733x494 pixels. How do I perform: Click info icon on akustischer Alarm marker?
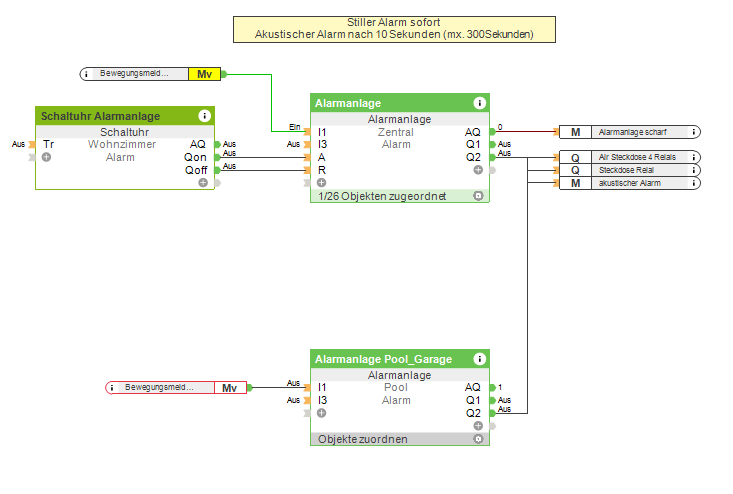coord(694,183)
